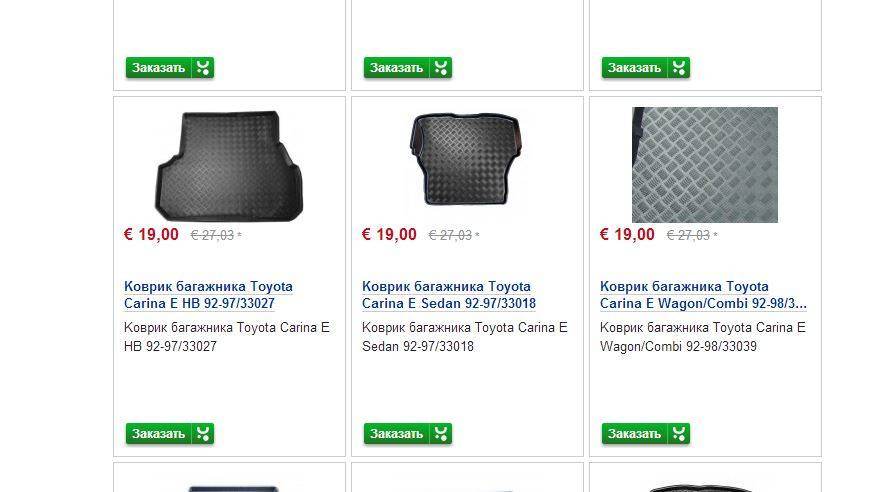Image resolution: width=889 pixels, height=492 pixels.
Task: Order the Carina E Wagon/Combi mat via Заказать
Action: [634, 434]
